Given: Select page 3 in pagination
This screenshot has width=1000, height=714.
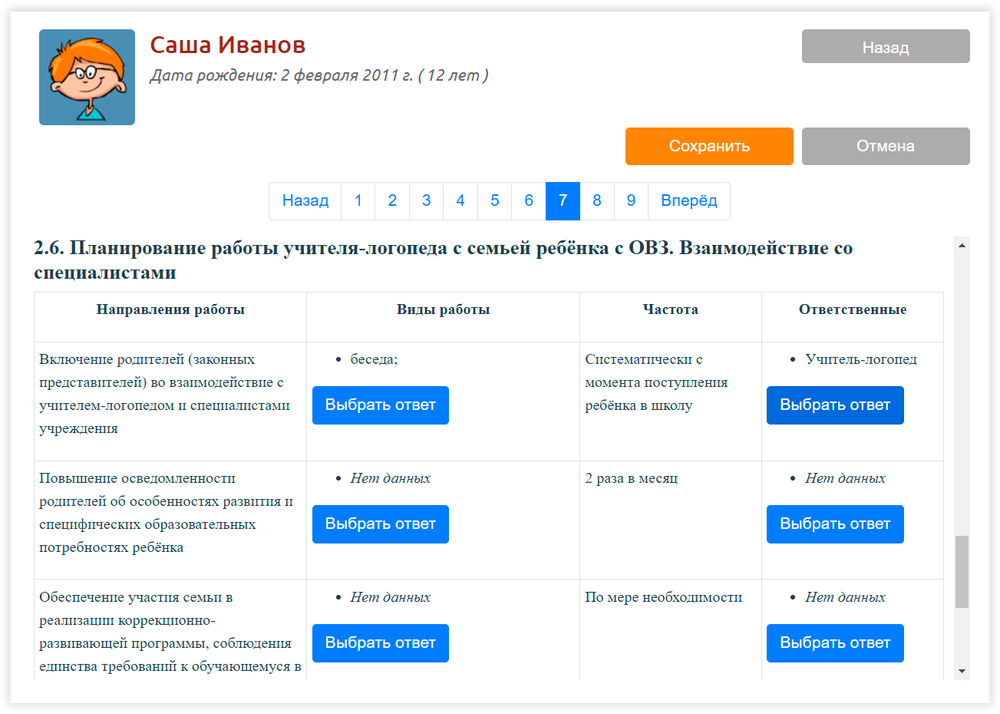Looking at the screenshot, I should 426,201.
